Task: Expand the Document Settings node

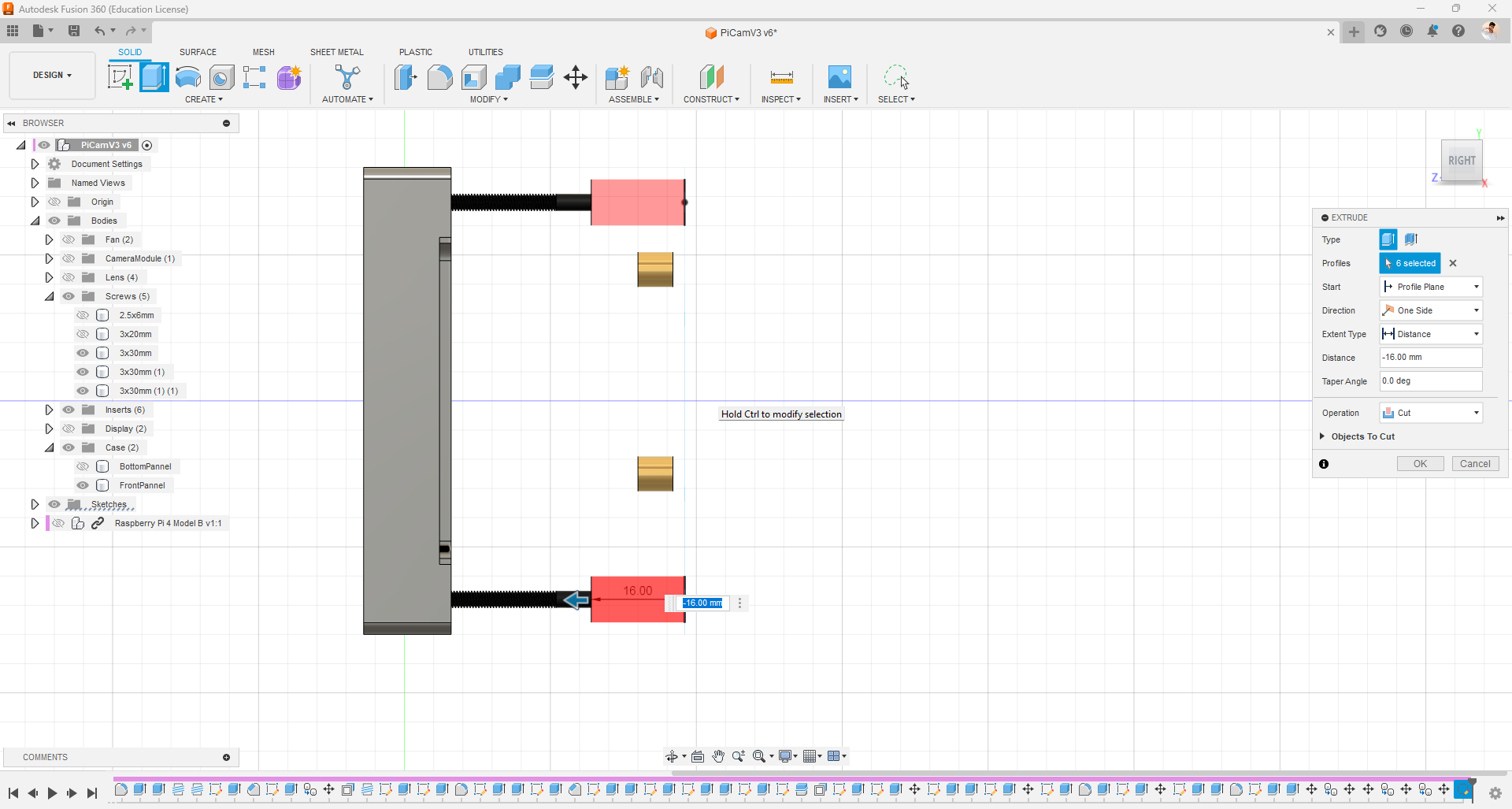Action: click(35, 164)
